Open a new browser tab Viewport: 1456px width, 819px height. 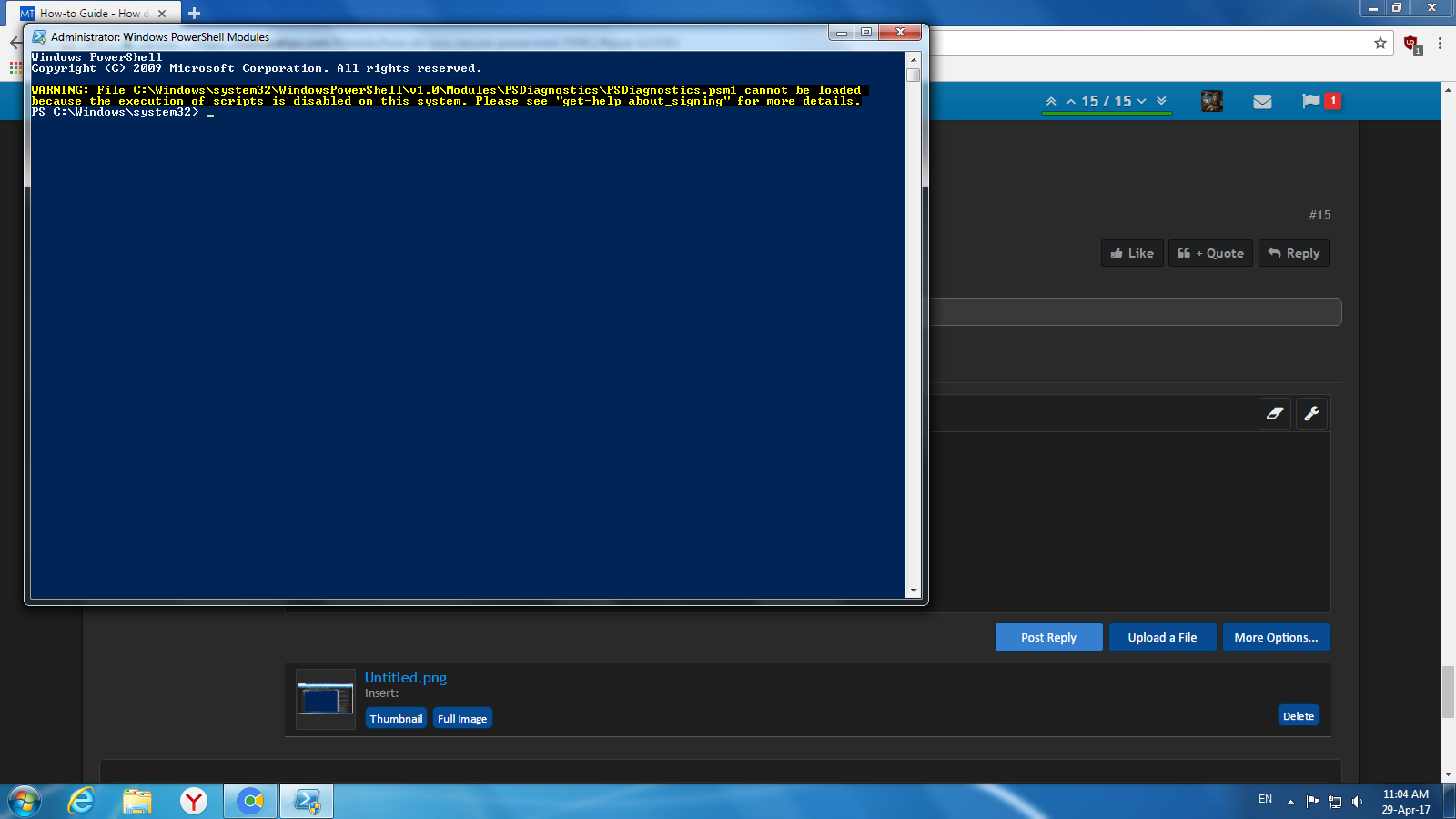coord(194,14)
